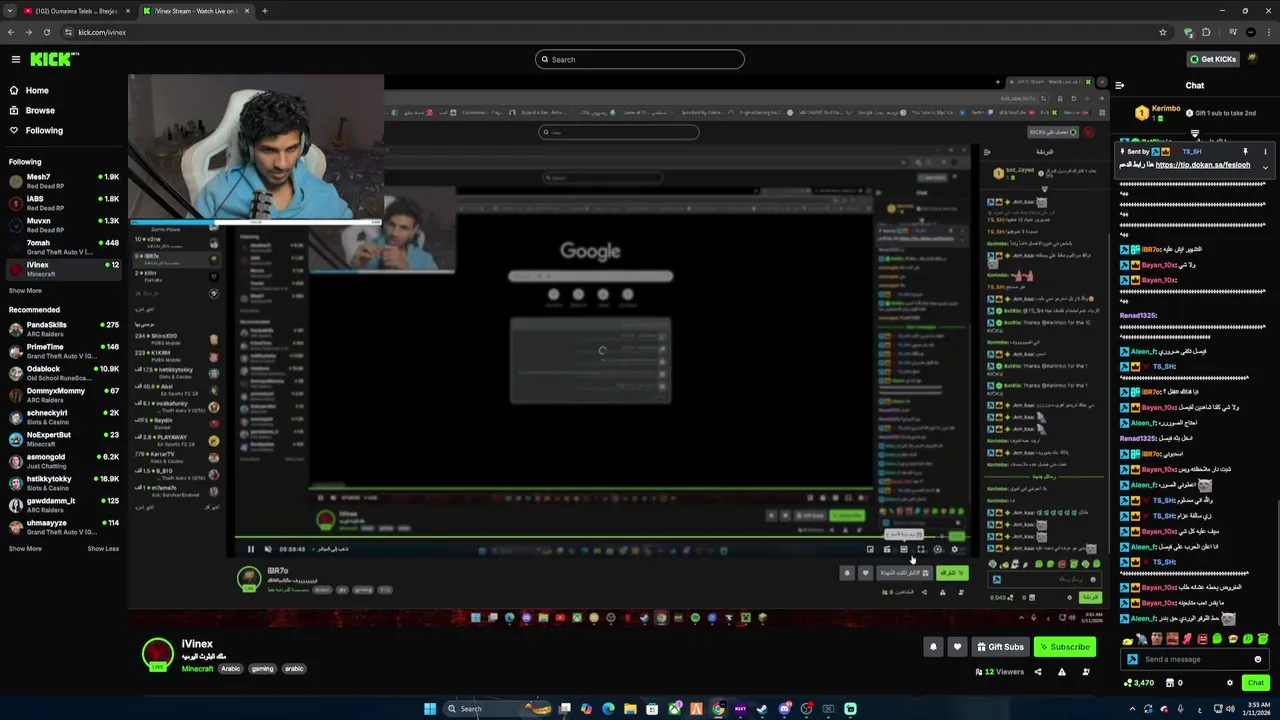Click the gaming tag
This screenshot has height=720, width=1280.
tap(262, 668)
